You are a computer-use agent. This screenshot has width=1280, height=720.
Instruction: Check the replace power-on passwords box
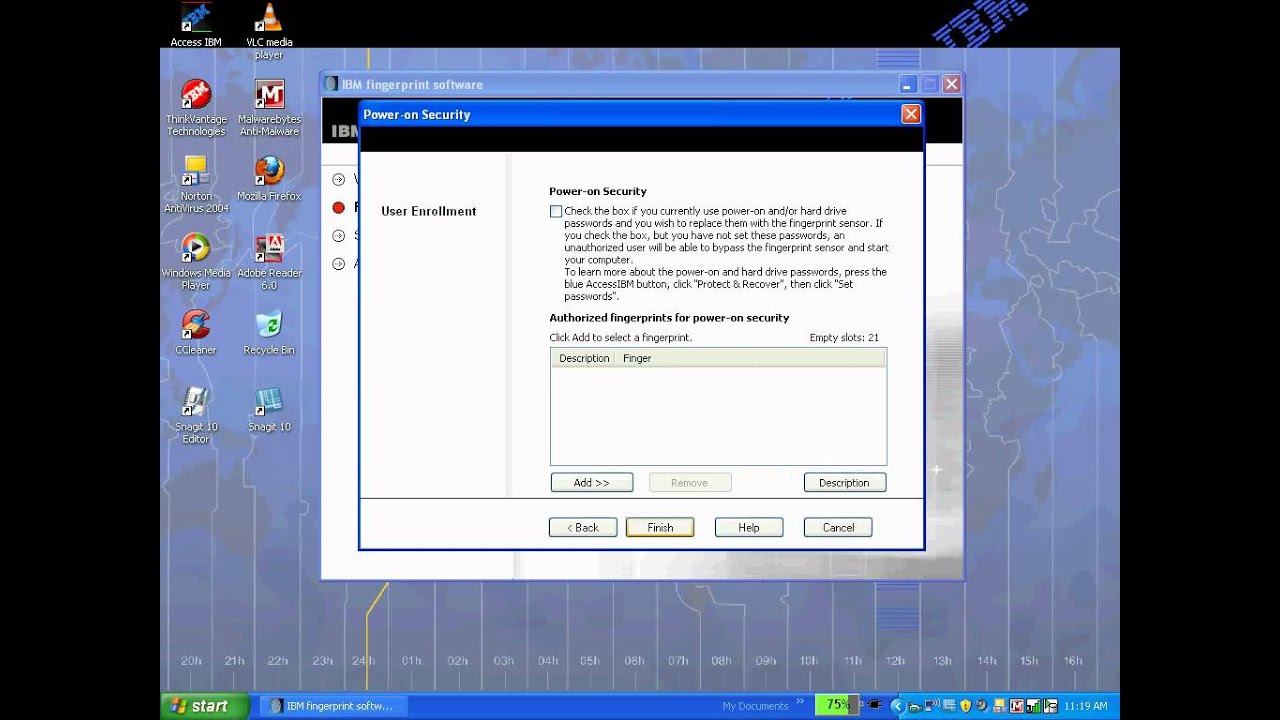click(x=556, y=212)
